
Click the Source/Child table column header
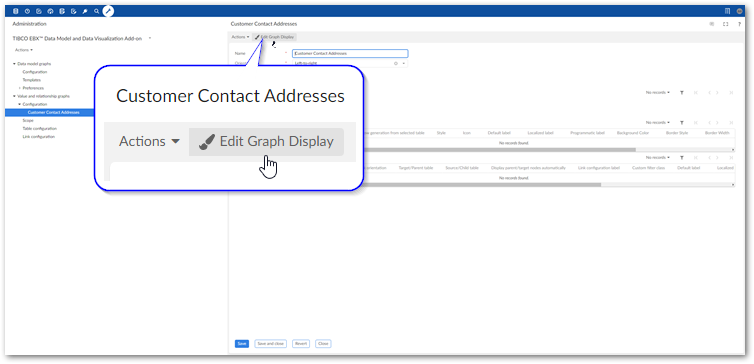[462, 168]
